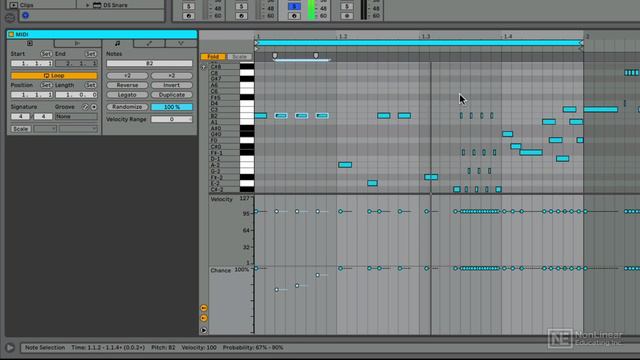Image resolution: width=640 pixels, height=360 pixels.
Task: Click the second orange lane toggle icon
Action: [x=204, y=318]
